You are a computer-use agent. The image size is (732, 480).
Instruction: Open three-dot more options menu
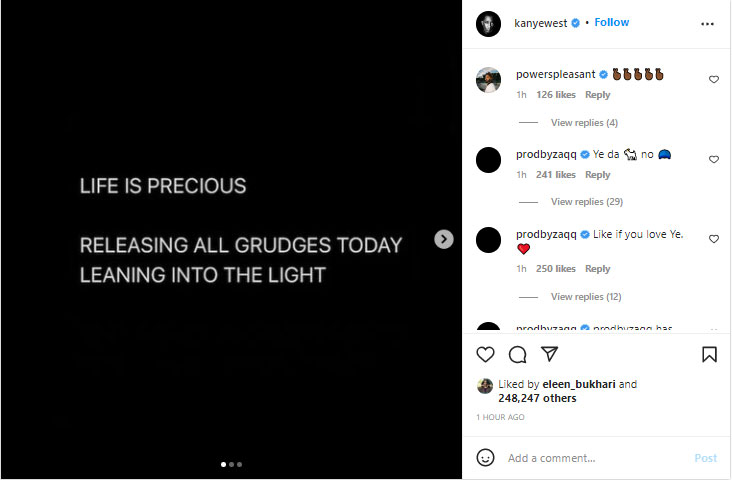(x=708, y=23)
